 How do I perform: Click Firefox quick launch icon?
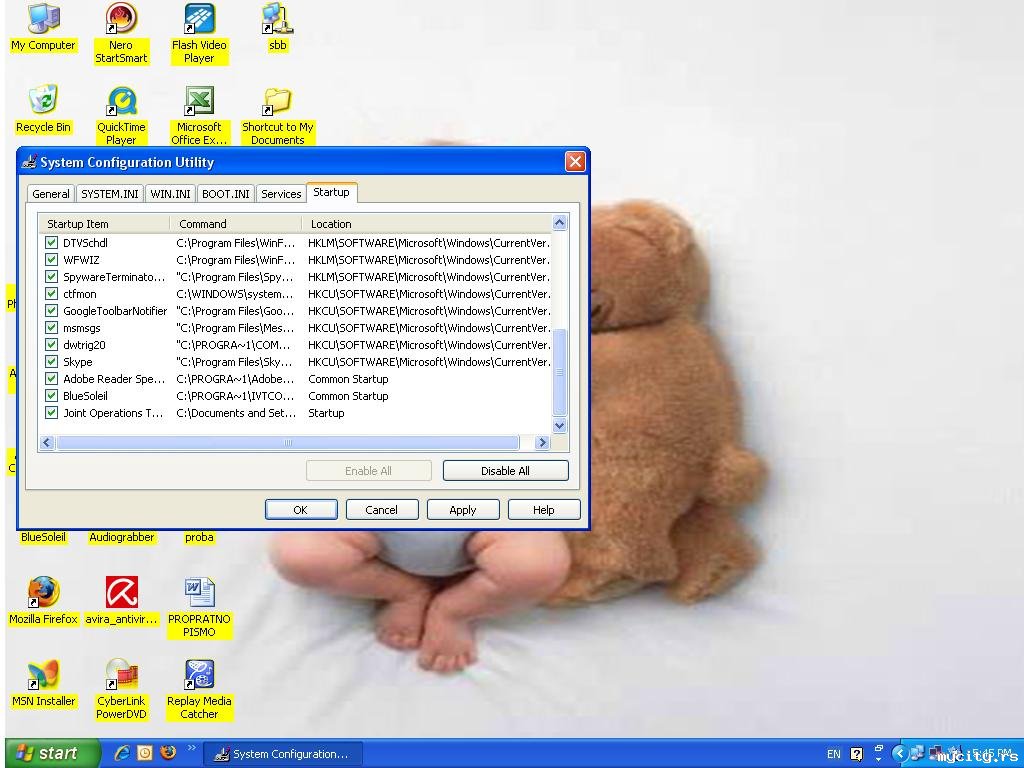[x=168, y=752]
